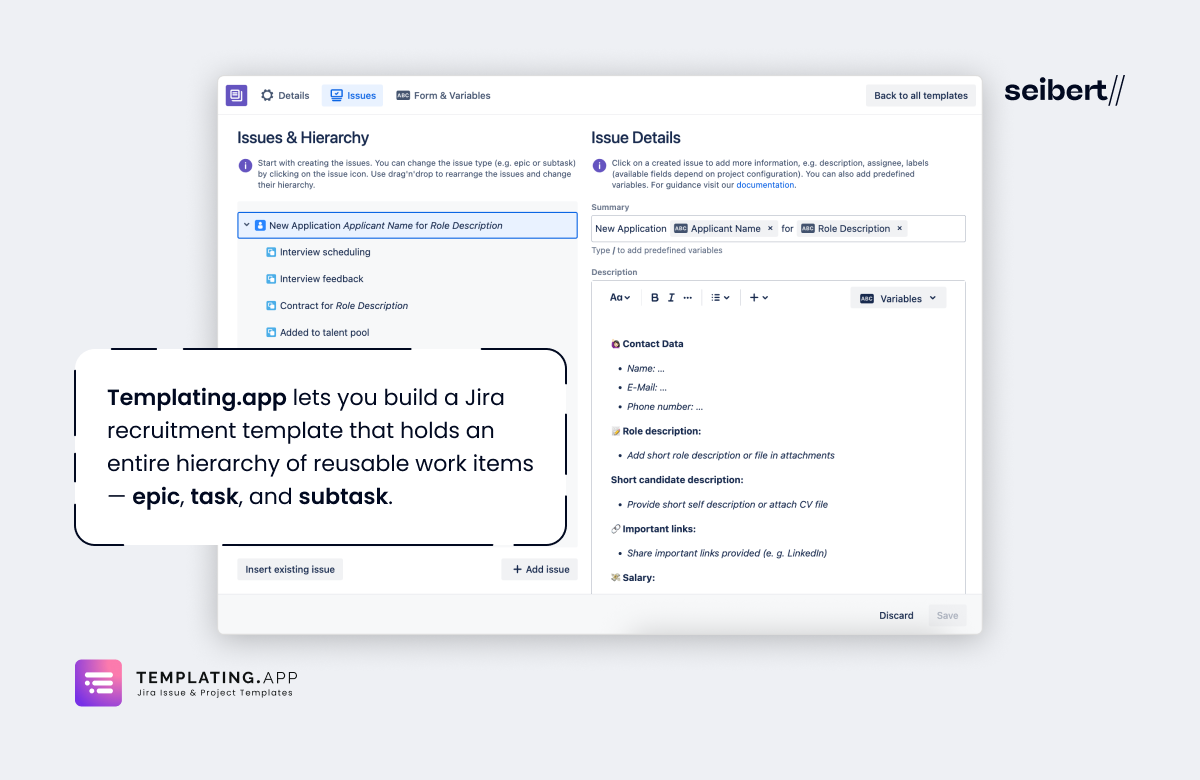Select the Added to talent pool subtask

(325, 332)
